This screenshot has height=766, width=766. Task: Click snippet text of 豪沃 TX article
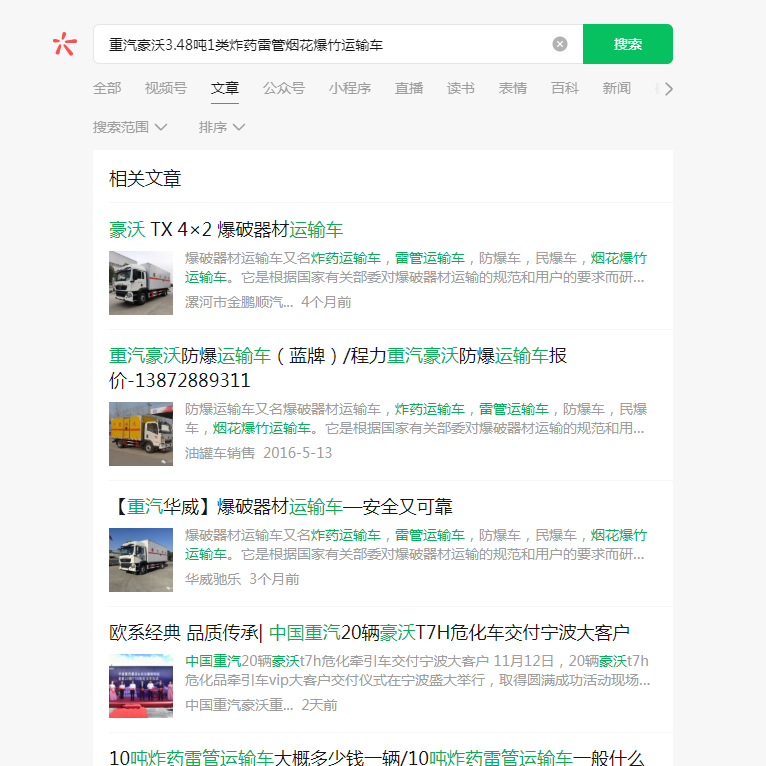pyautogui.click(x=416, y=268)
